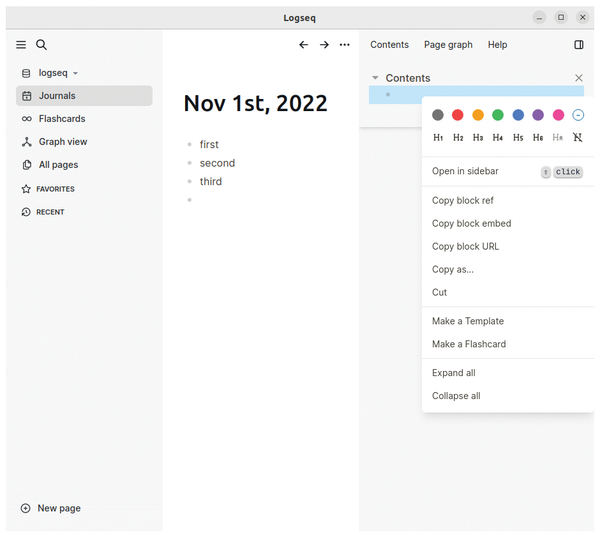Open the Nov 1st, 2022 journal title
This screenshot has width=600, height=537.
(255, 103)
